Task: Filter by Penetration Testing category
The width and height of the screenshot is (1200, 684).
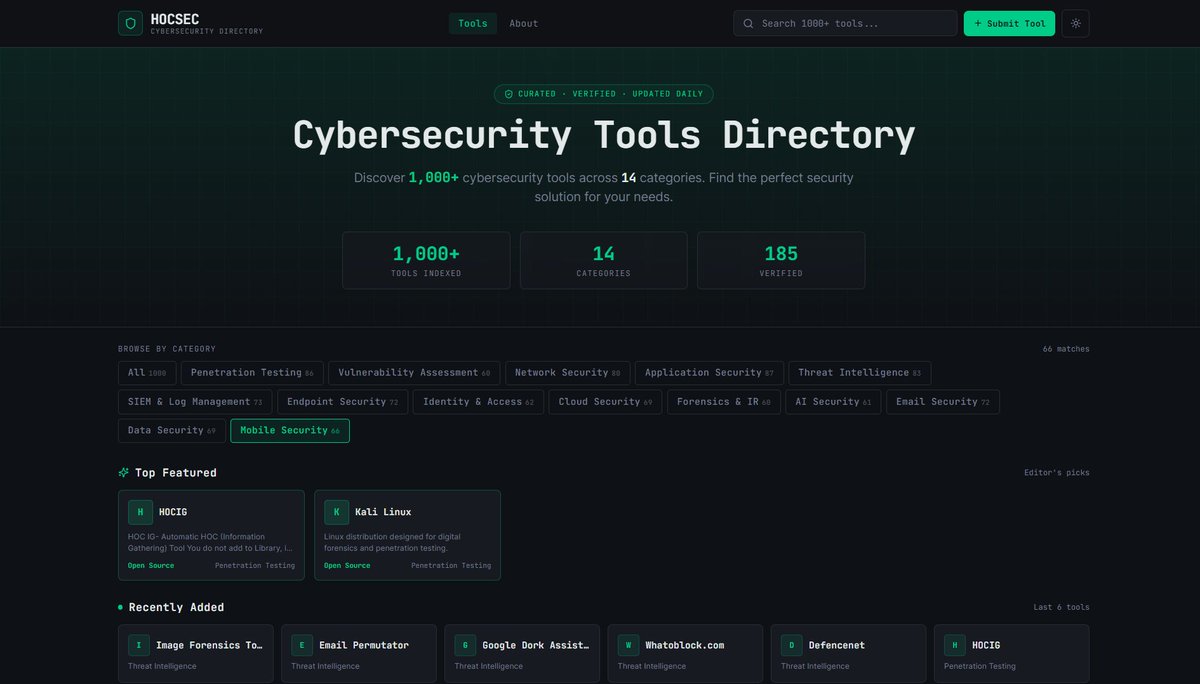Action: click(252, 373)
